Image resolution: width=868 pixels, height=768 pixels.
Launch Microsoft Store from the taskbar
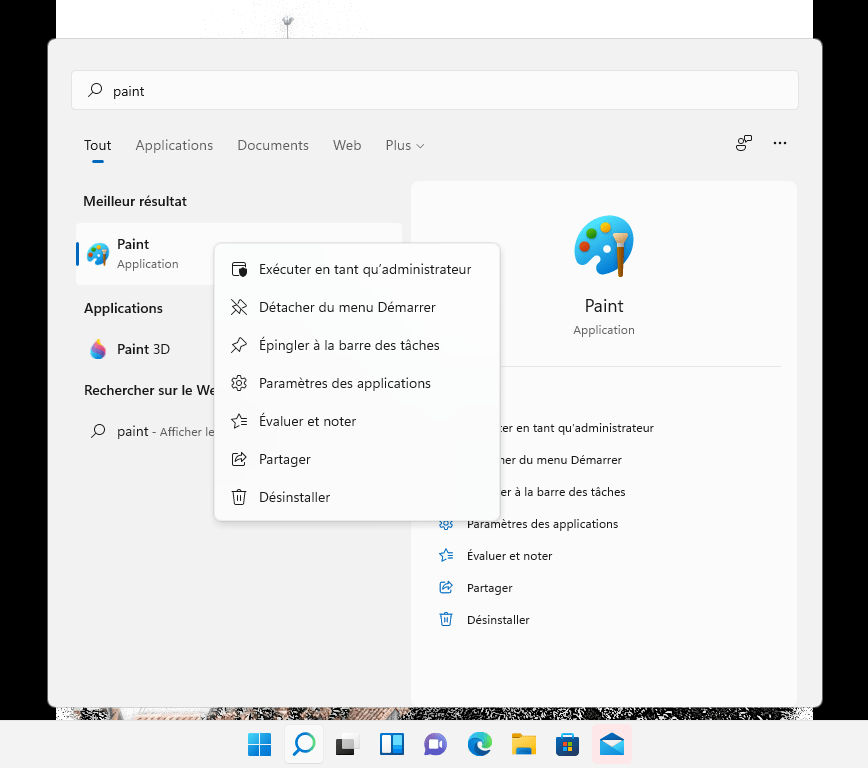coord(568,744)
